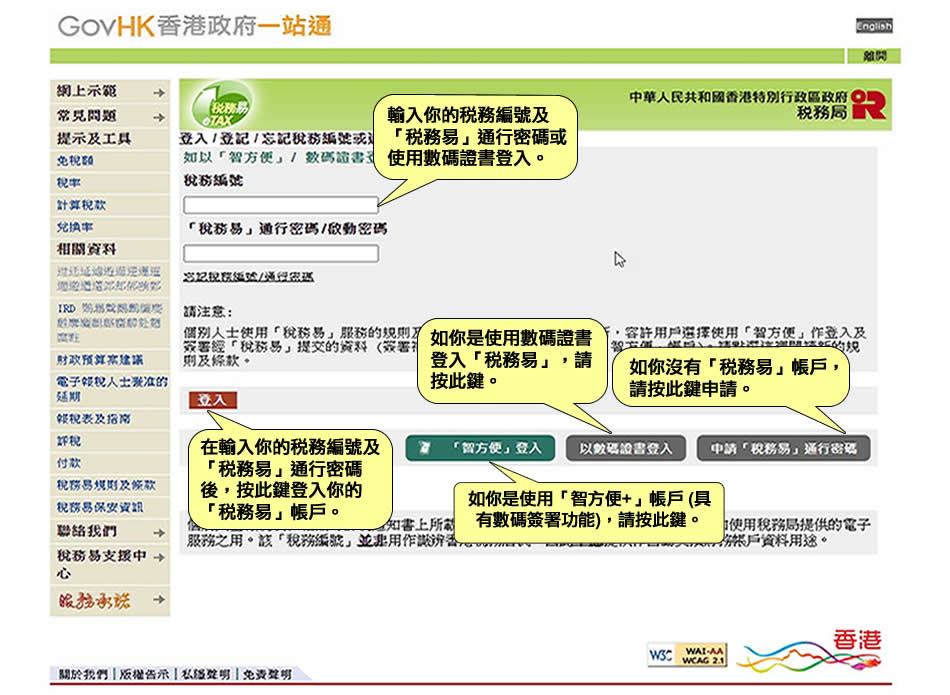Open the 免責聲明 footer link
Viewport: 950px width, 695px height.
pyautogui.click(x=267, y=674)
